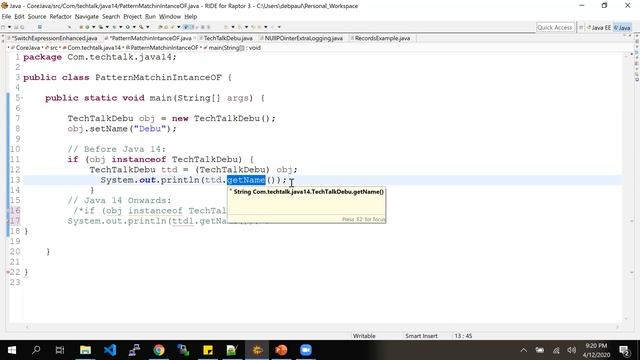Open Google Chrome from the taskbar
Image resolution: width=640 pixels, height=360 pixels.
(x=159, y=350)
